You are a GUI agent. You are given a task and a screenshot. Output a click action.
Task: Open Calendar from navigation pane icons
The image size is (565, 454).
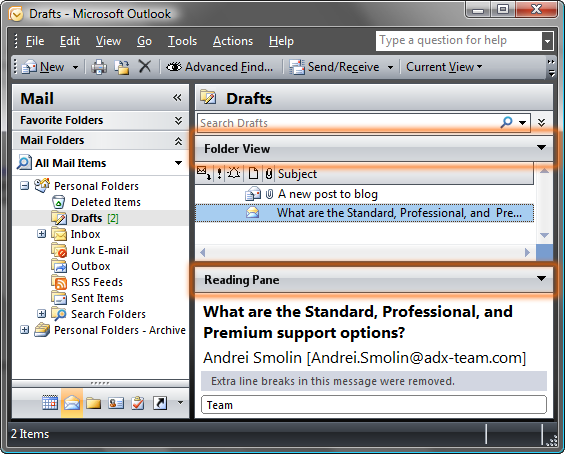point(50,403)
